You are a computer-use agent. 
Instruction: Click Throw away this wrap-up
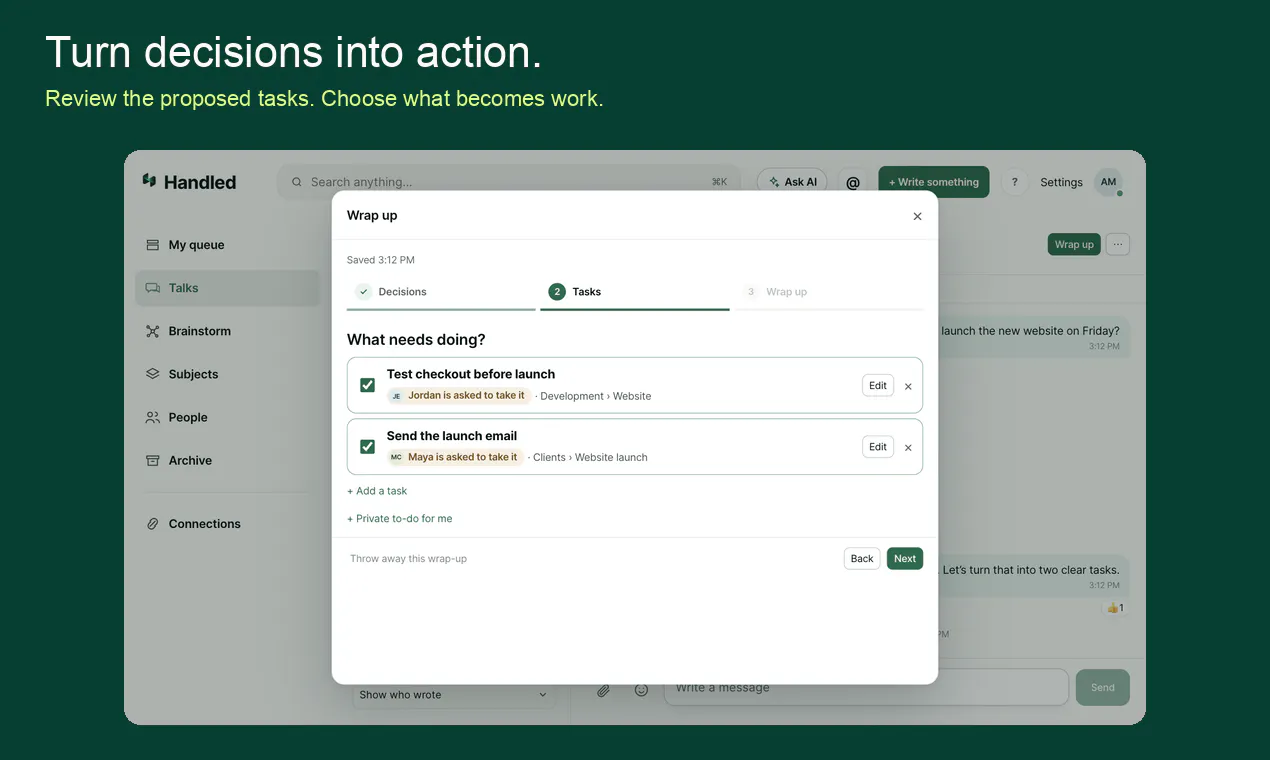pos(408,559)
